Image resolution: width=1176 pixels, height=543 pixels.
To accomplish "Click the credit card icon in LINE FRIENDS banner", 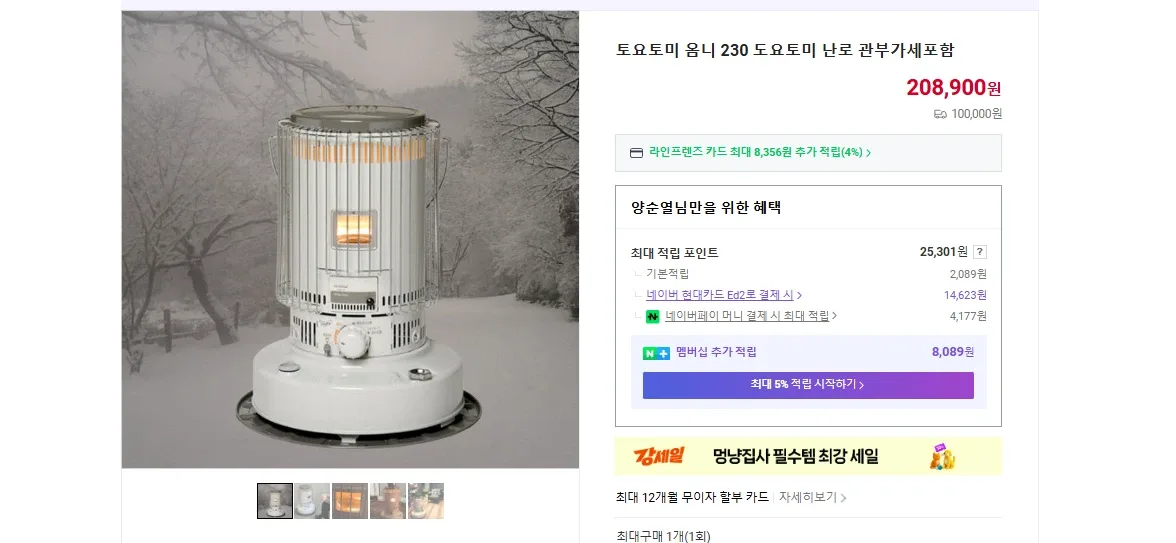I will click(636, 153).
